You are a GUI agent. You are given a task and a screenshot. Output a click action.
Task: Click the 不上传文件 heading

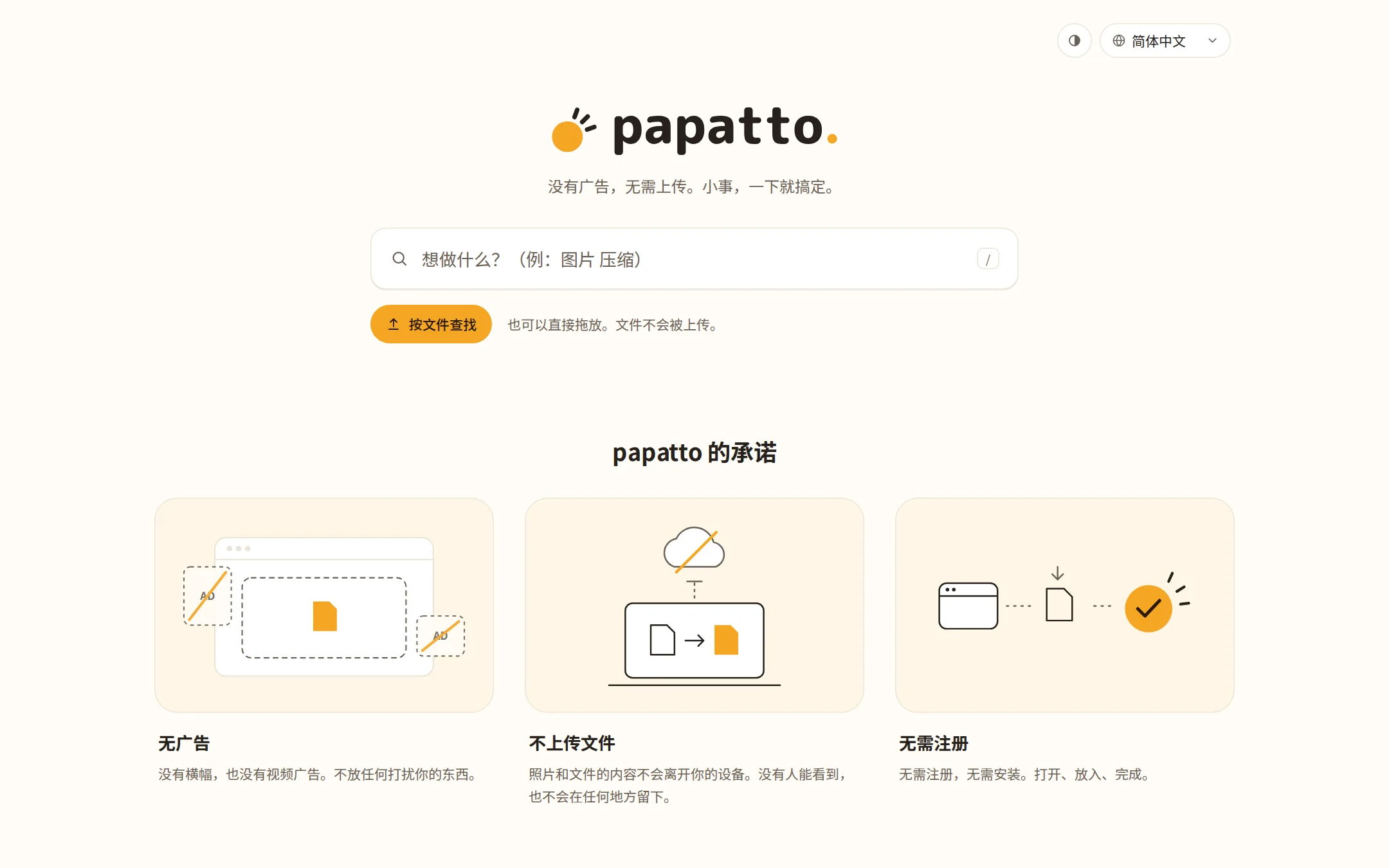(572, 743)
